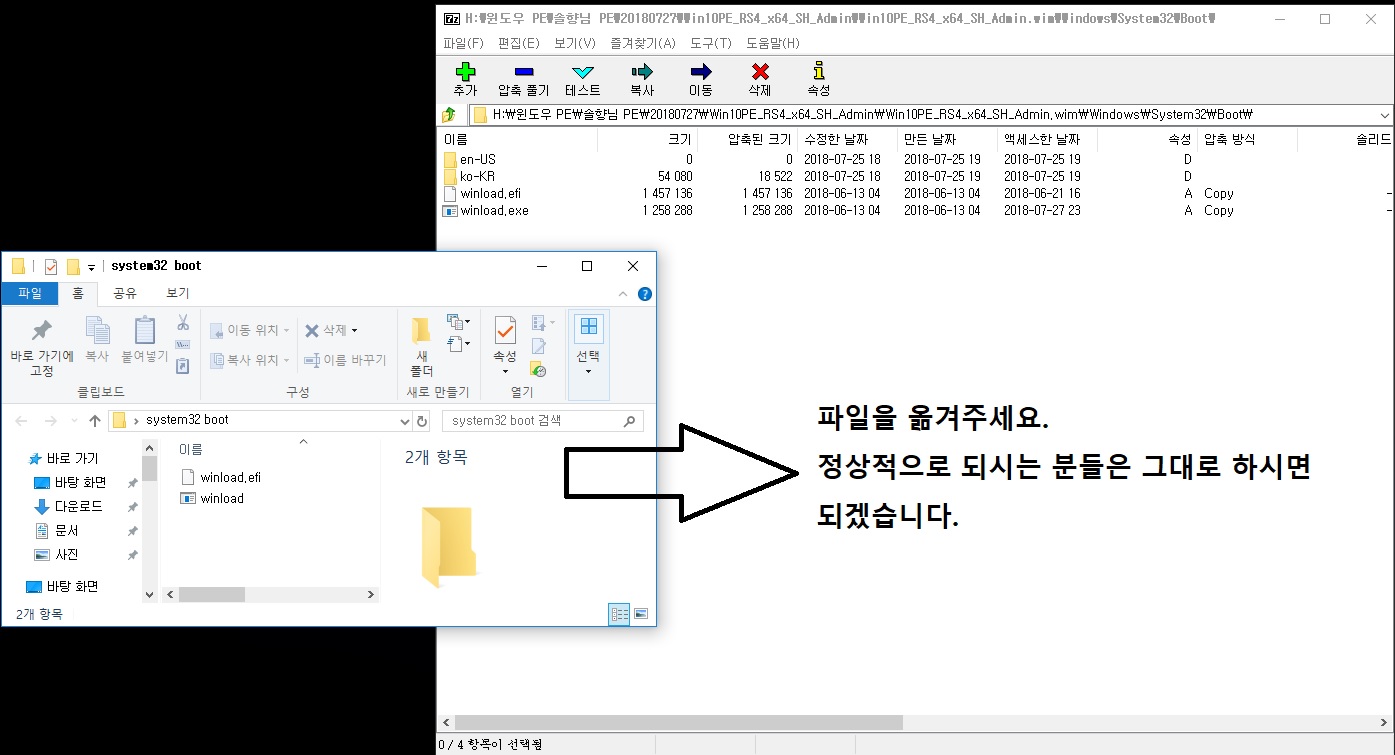Viewport: 1395px width, 755px height.
Task: Switch to the View (보기) ribbon tab in Explorer
Action: (177, 294)
